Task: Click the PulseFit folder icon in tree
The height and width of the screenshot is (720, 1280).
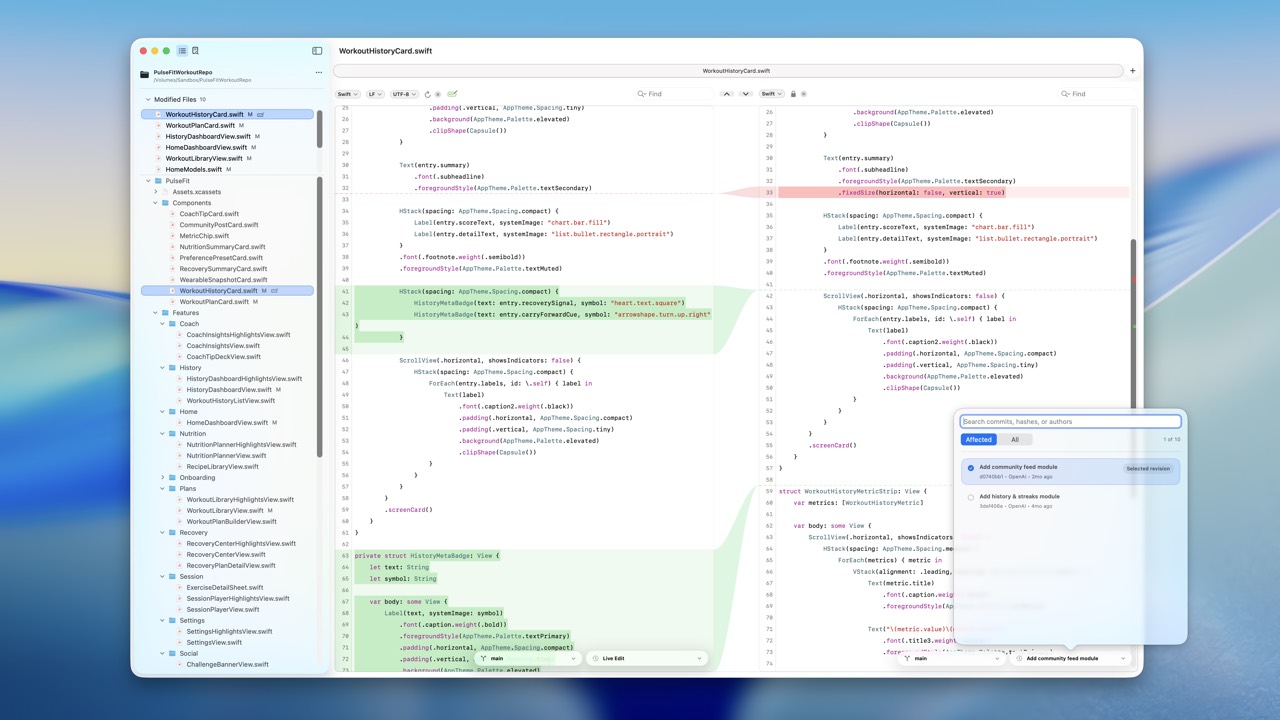Action: click(159, 181)
